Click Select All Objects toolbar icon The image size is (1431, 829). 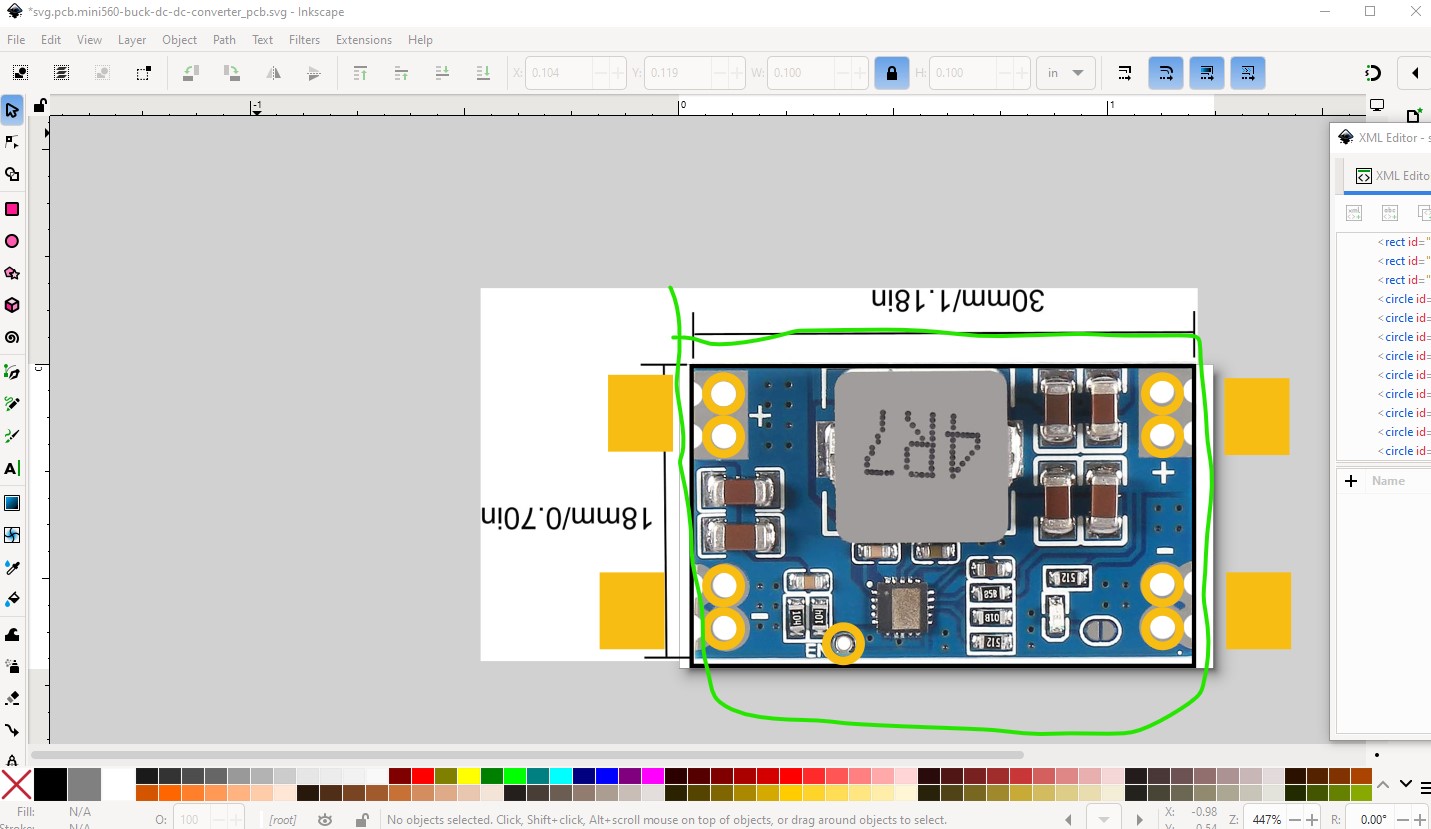coord(20,73)
